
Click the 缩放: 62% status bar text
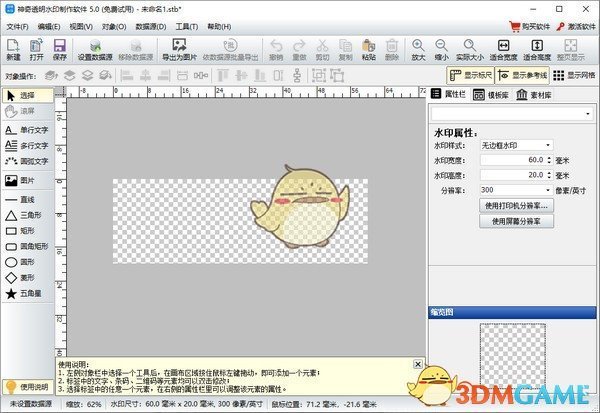pyautogui.click(x=84, y=404)
